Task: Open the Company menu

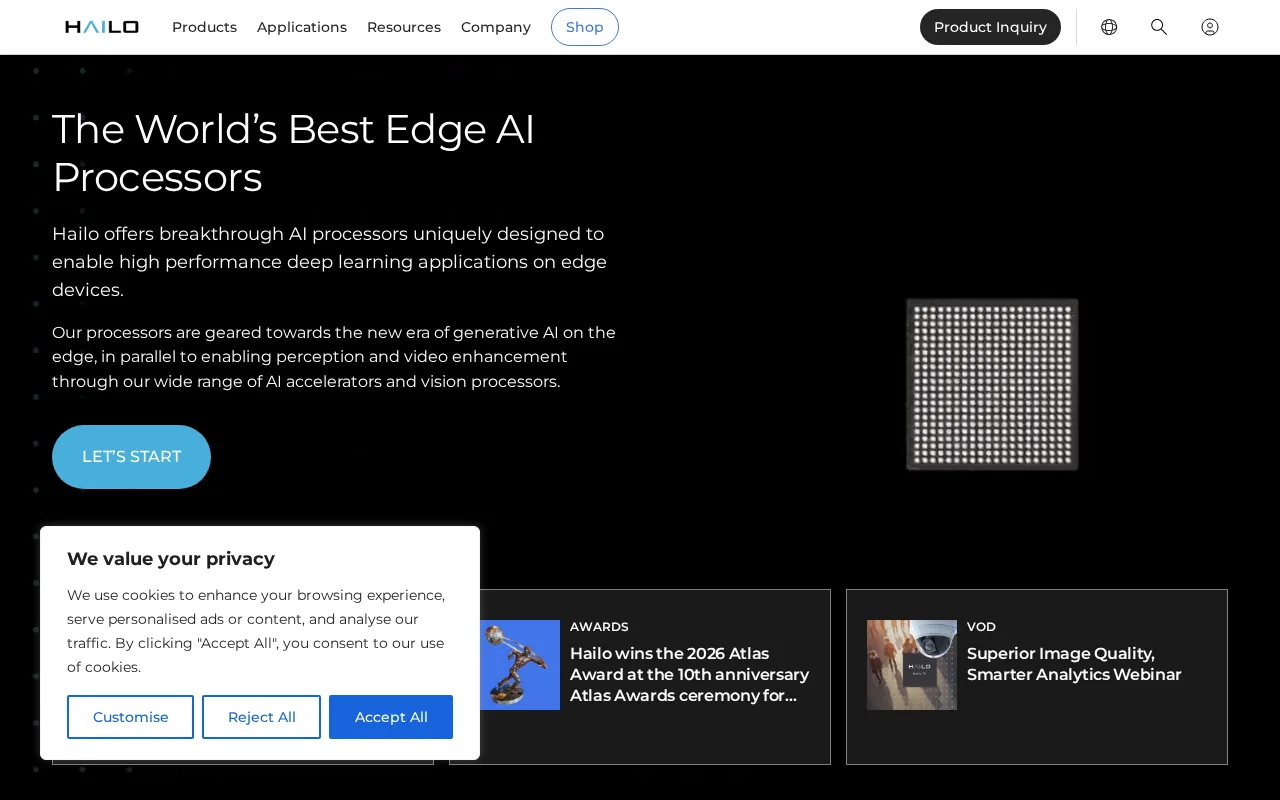Action: (x=496, y=27)
